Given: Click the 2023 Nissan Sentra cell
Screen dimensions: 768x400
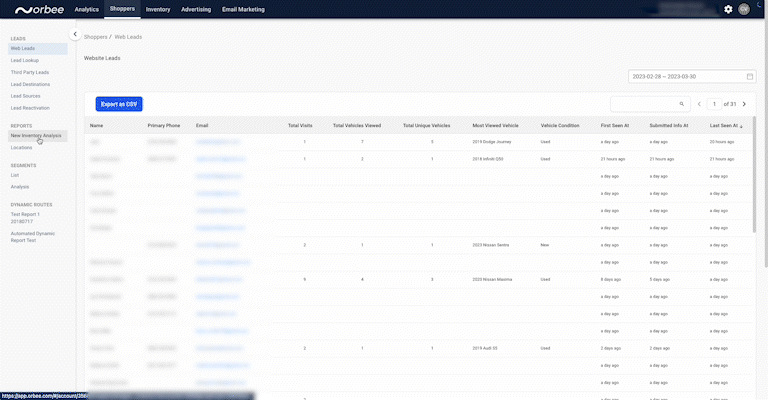Looking at the screenshot, I should pyautogui.click(x=490, y=245).
